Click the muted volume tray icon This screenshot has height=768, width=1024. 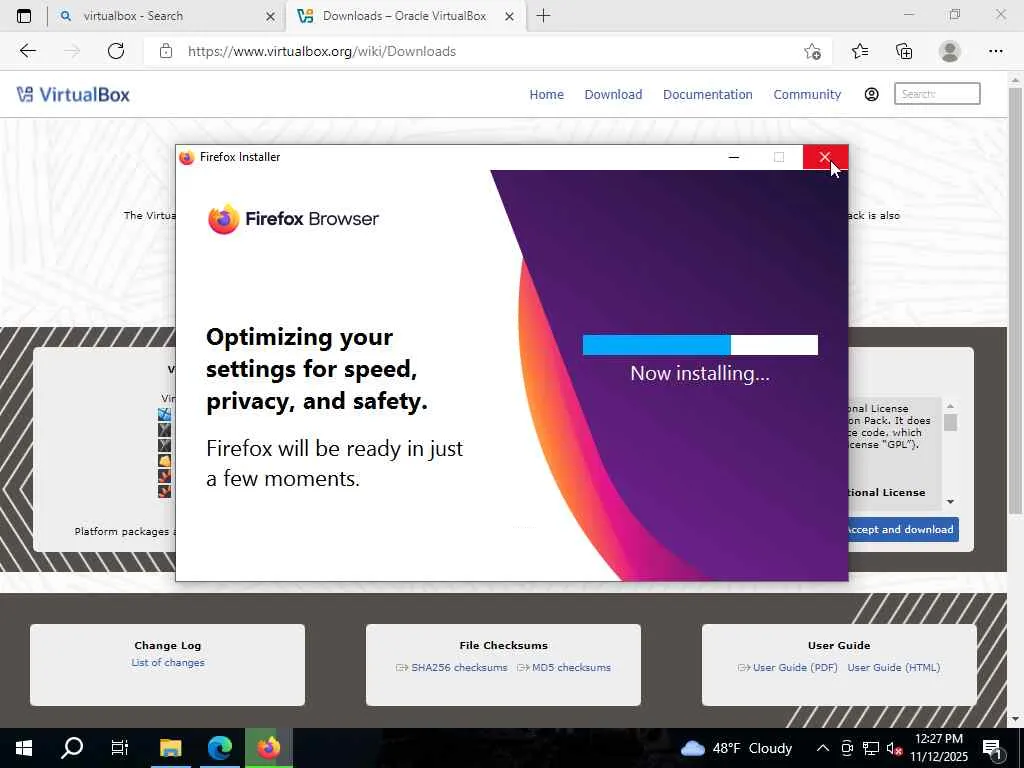pos(894,748)
